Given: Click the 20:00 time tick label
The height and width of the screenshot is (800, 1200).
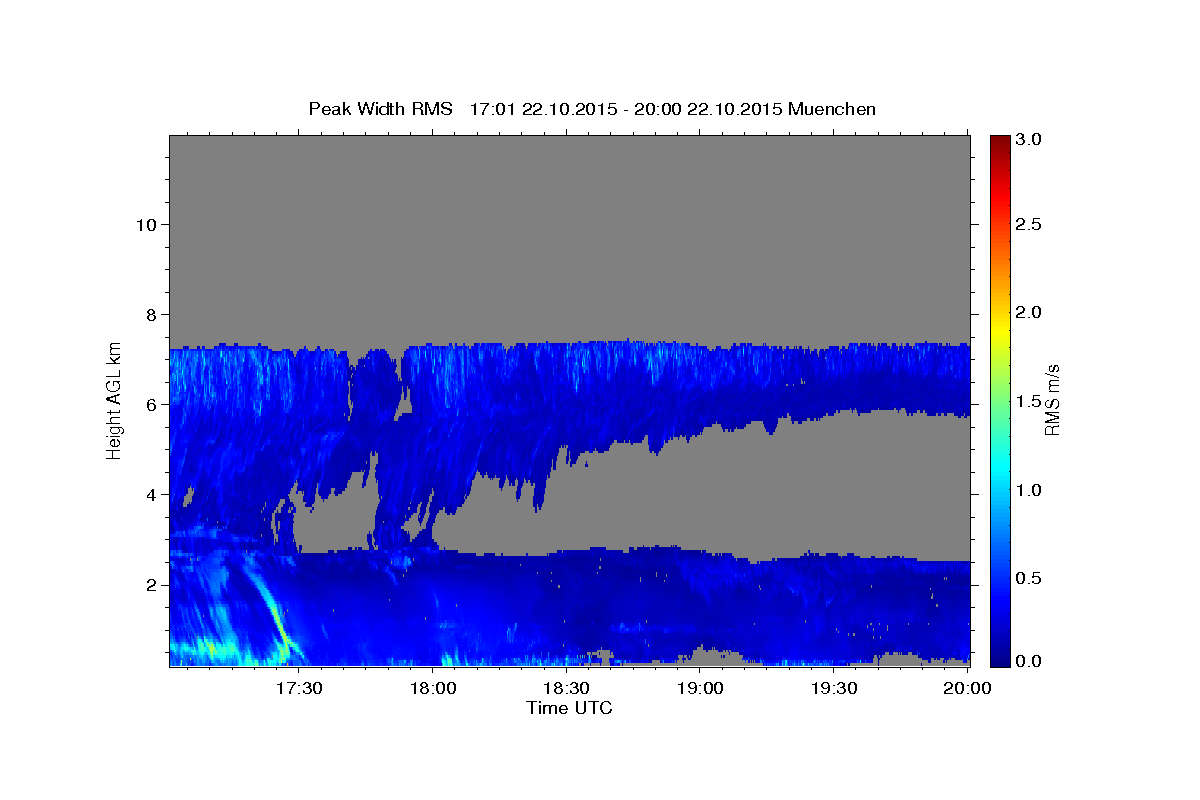Looking at the screenshot, I should click(967, 689).
